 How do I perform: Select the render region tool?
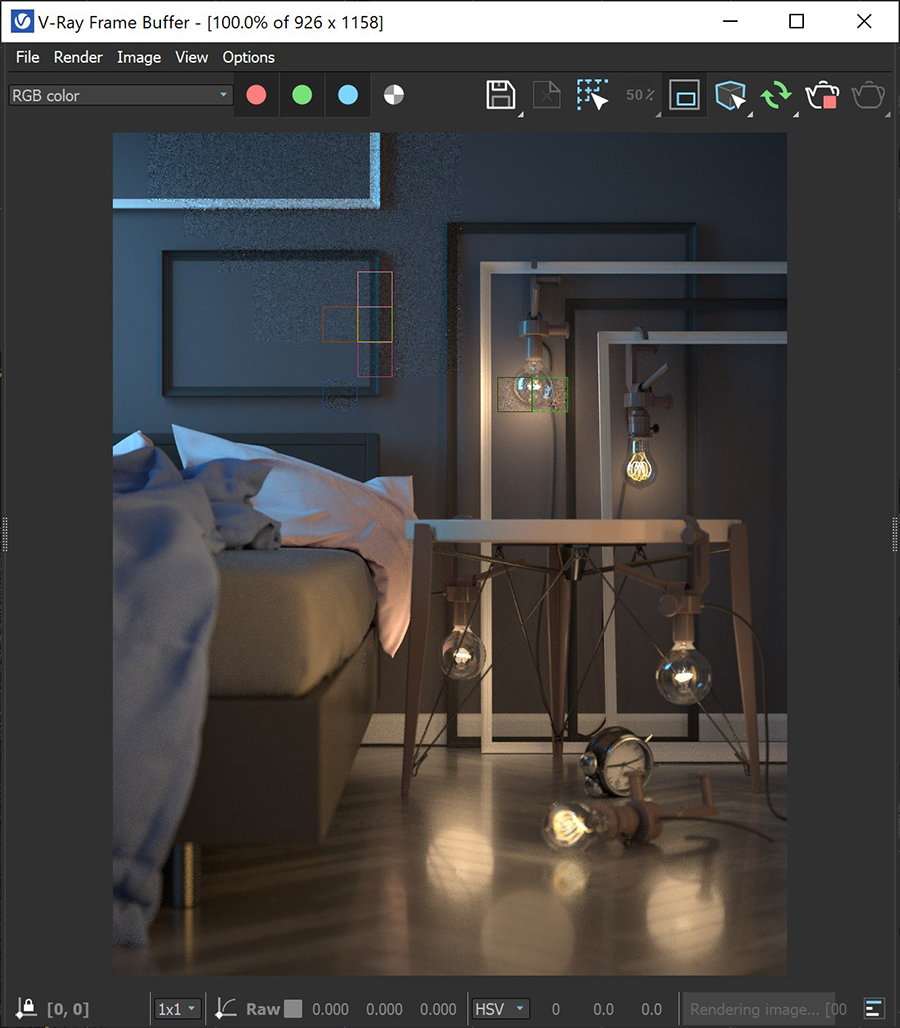590,94
